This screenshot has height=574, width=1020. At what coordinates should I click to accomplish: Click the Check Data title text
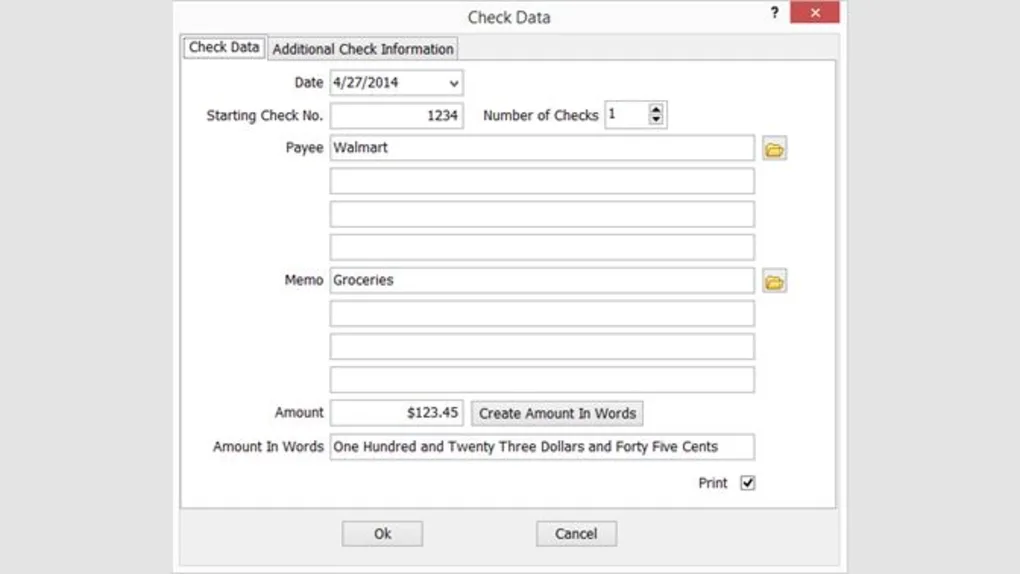point(509,18)
